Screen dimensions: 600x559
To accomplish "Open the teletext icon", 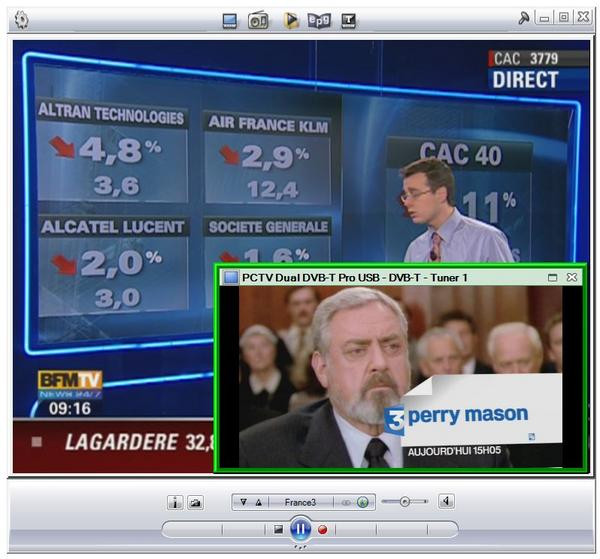I will click(348, 21).
